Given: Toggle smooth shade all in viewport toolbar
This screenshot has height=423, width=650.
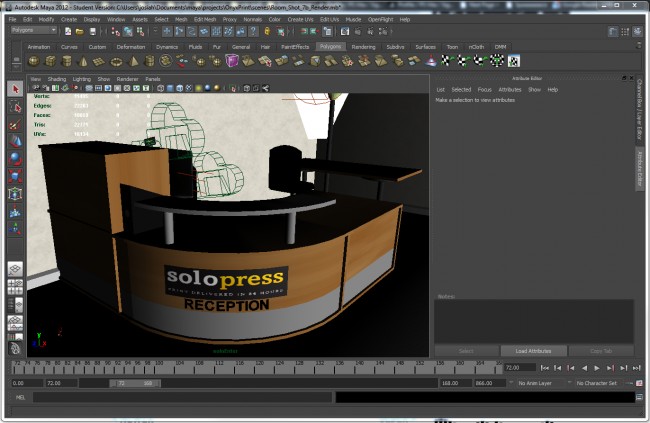Looking at the screenshot, I should [170, 88].
